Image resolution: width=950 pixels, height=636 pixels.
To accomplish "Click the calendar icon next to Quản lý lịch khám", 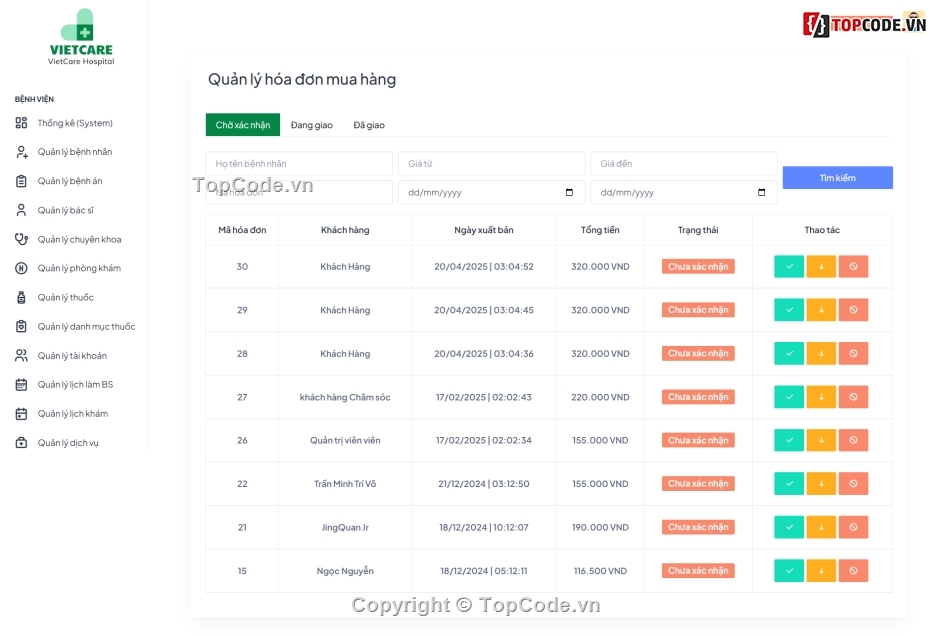I will pos(22,413).
